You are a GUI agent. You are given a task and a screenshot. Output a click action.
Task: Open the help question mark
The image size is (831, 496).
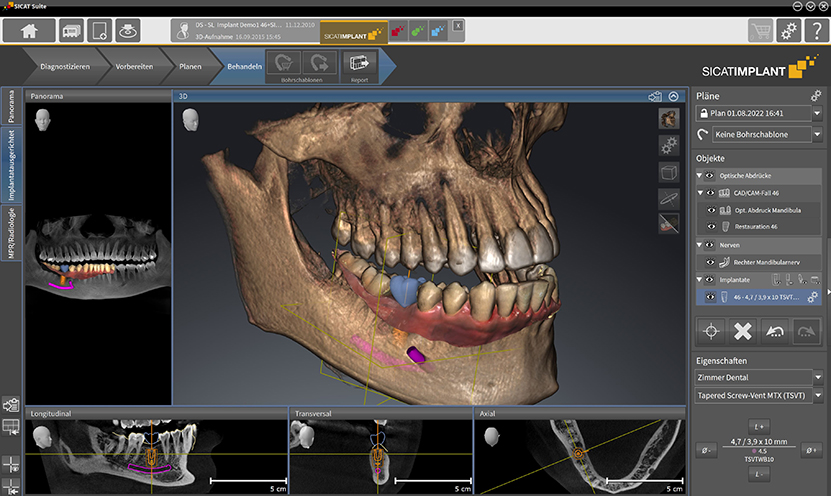coord(817,31)
